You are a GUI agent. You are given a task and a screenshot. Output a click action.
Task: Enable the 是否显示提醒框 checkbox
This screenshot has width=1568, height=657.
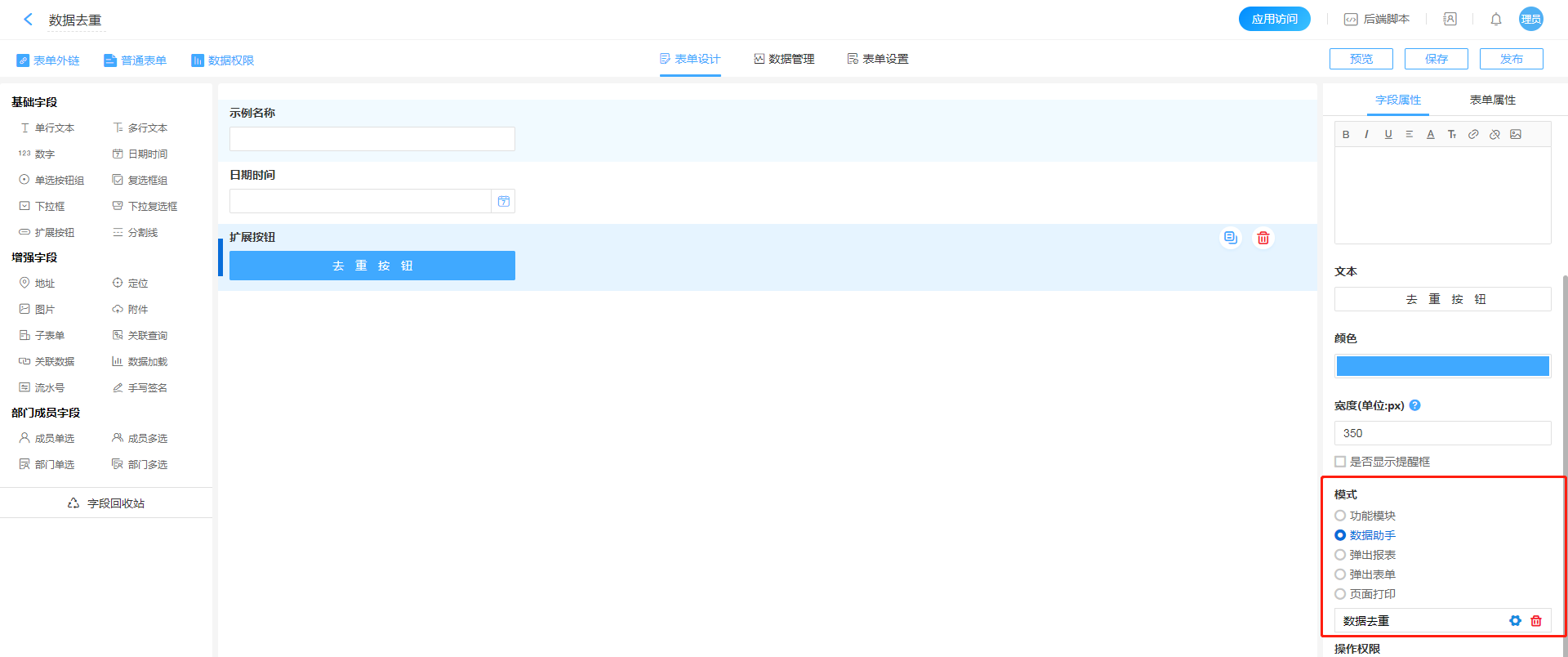coord(1340,462)
